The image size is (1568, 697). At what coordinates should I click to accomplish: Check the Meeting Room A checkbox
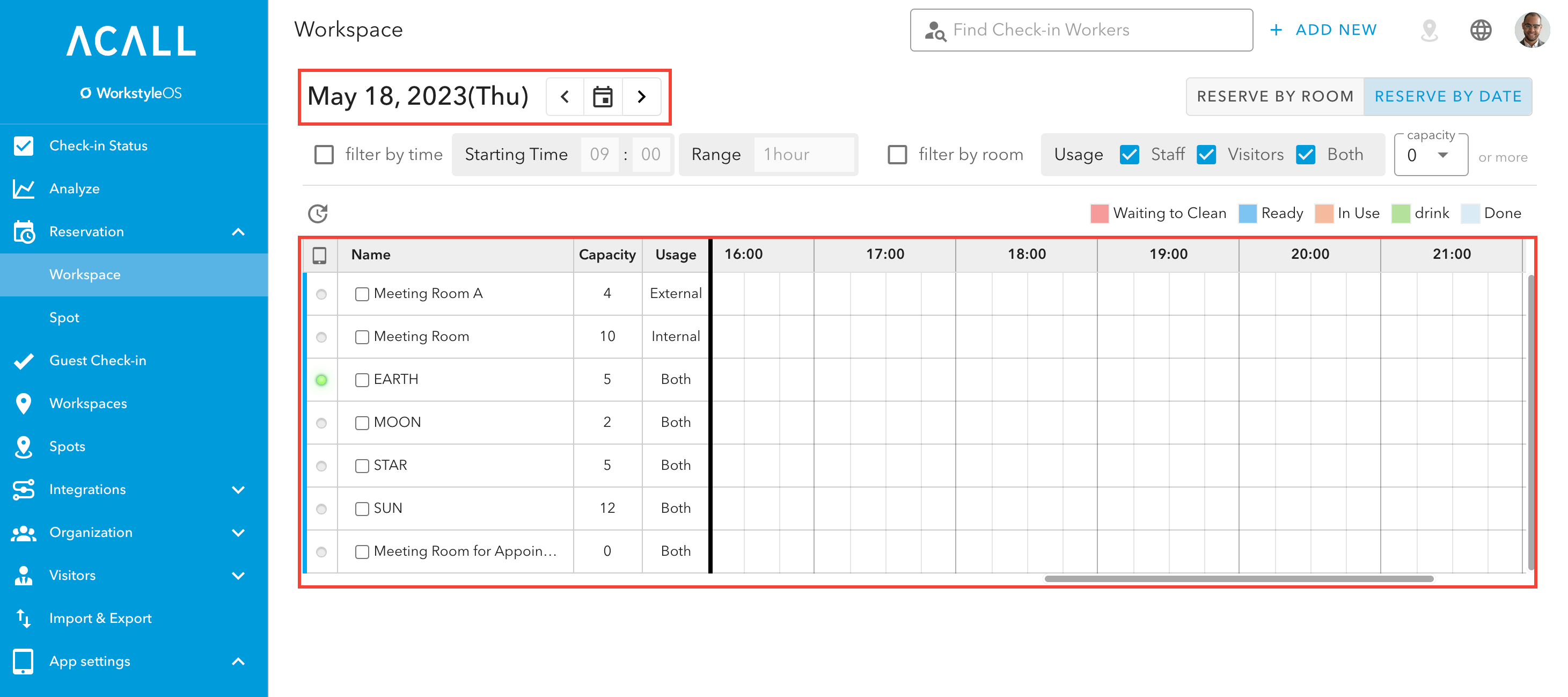362,294
